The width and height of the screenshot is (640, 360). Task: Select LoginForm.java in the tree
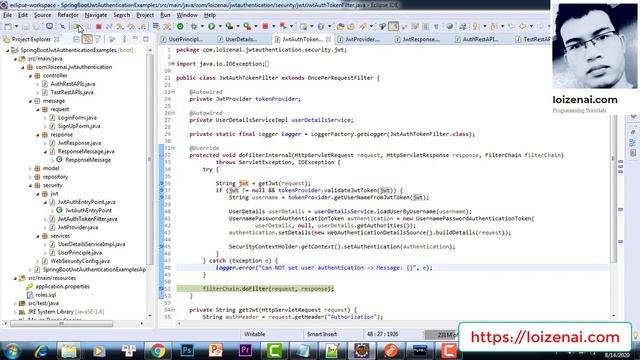[77, 118]
